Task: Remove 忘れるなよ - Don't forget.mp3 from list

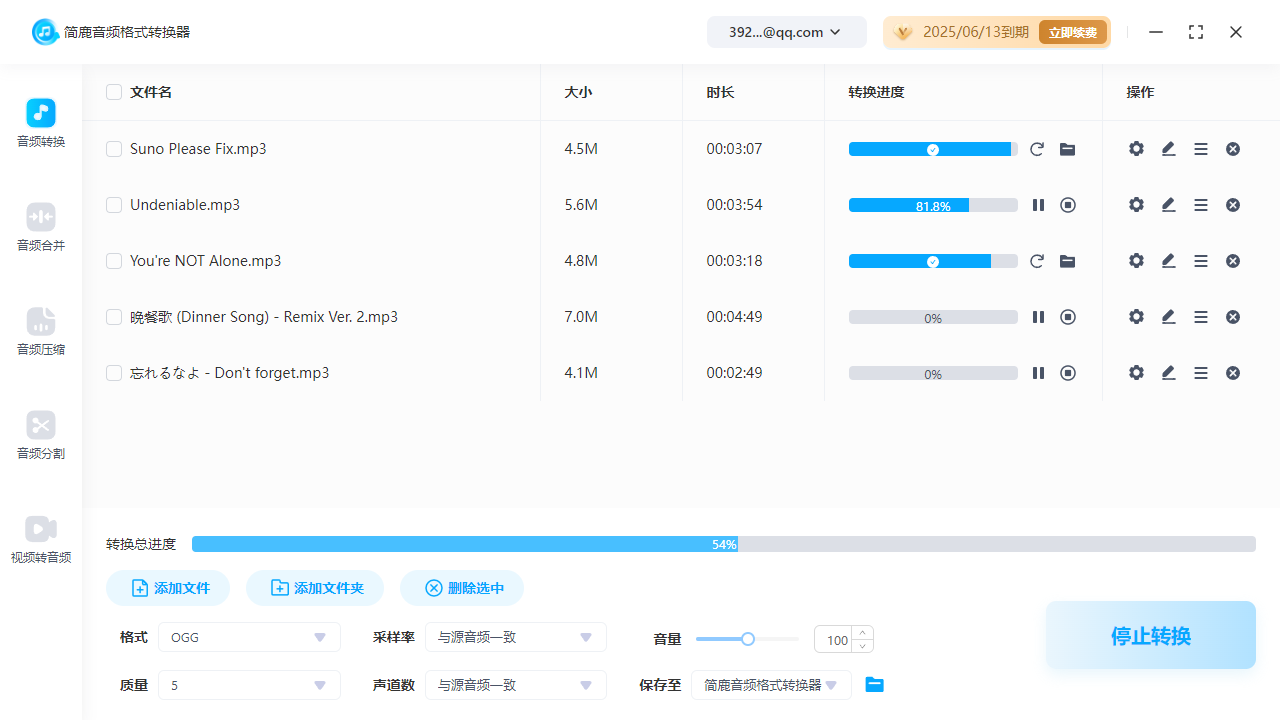Action: tap(1233, 373)
